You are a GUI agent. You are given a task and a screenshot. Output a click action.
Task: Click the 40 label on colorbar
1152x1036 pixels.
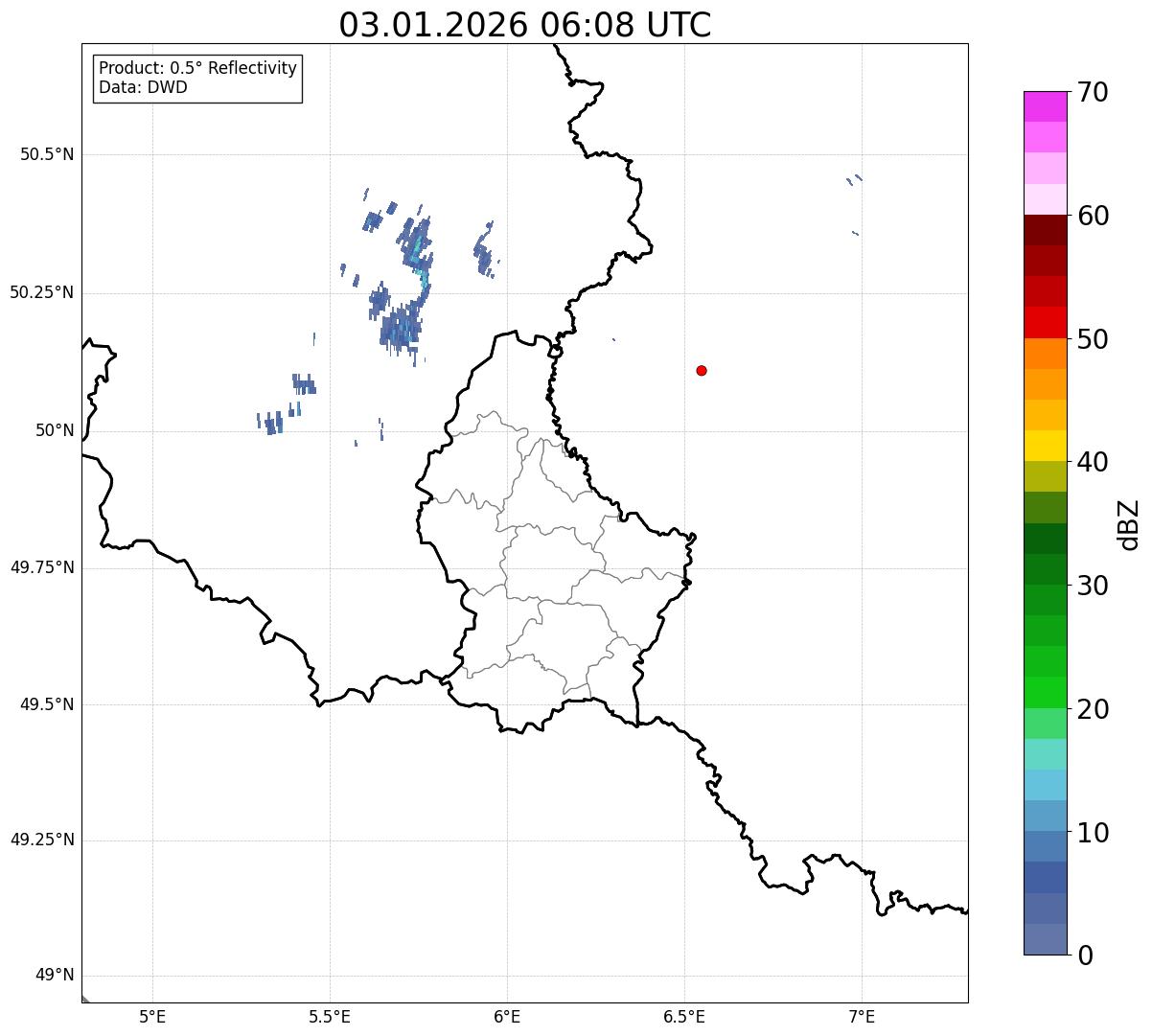click(1093, 463)
